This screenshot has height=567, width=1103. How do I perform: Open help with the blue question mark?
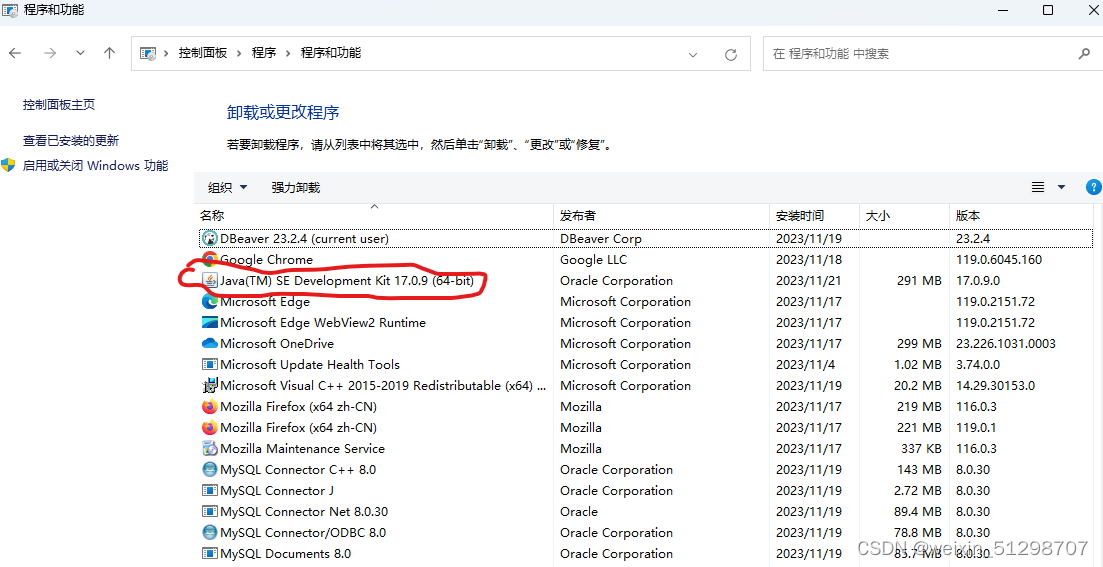[x=1094, y=187]
